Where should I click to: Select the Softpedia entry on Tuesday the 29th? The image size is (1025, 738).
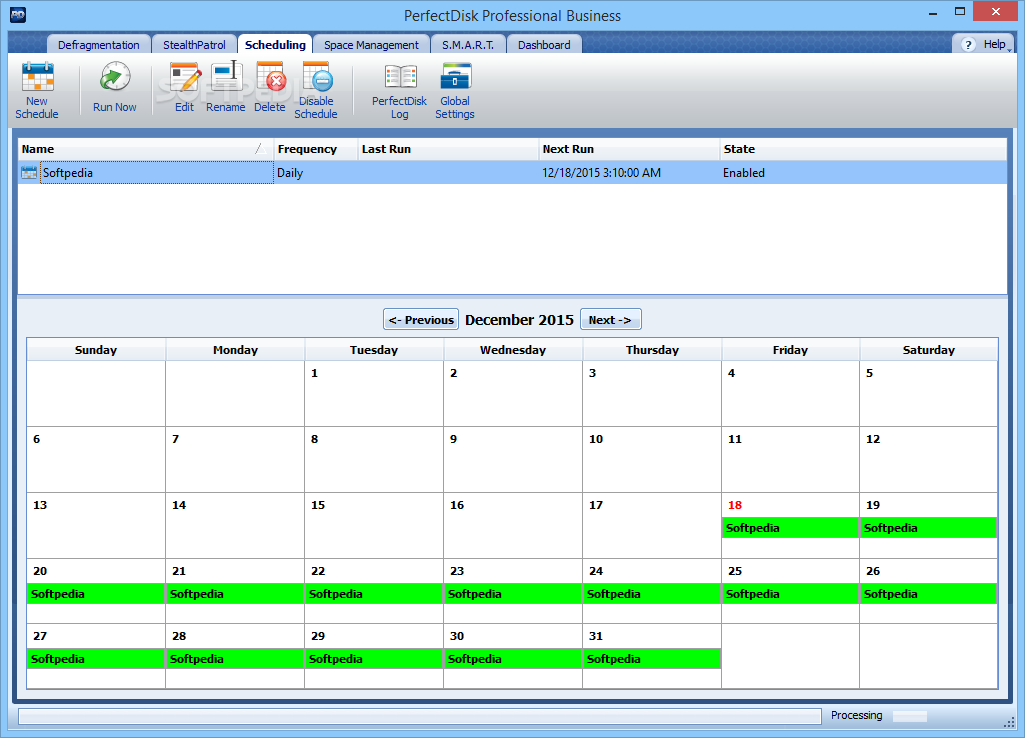pyautogui.click(x=374, y=659)
